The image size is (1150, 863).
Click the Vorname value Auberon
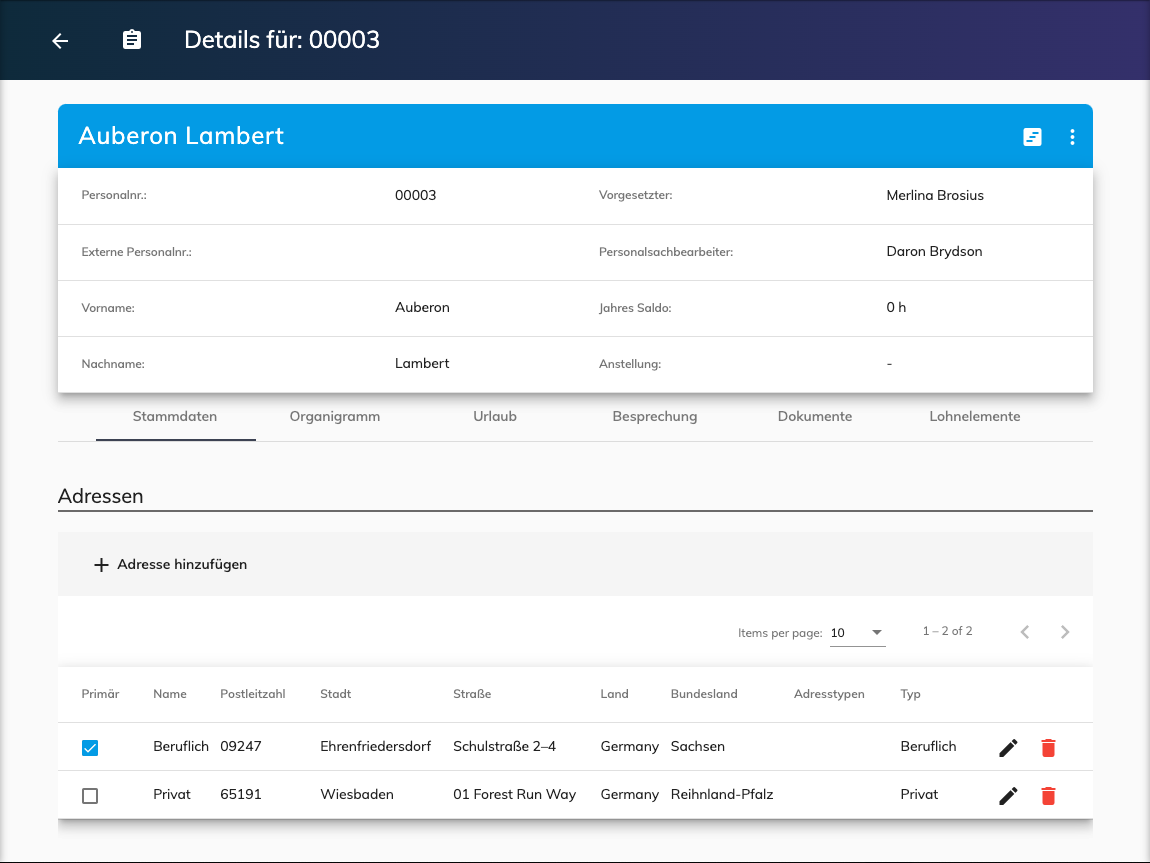422,307
